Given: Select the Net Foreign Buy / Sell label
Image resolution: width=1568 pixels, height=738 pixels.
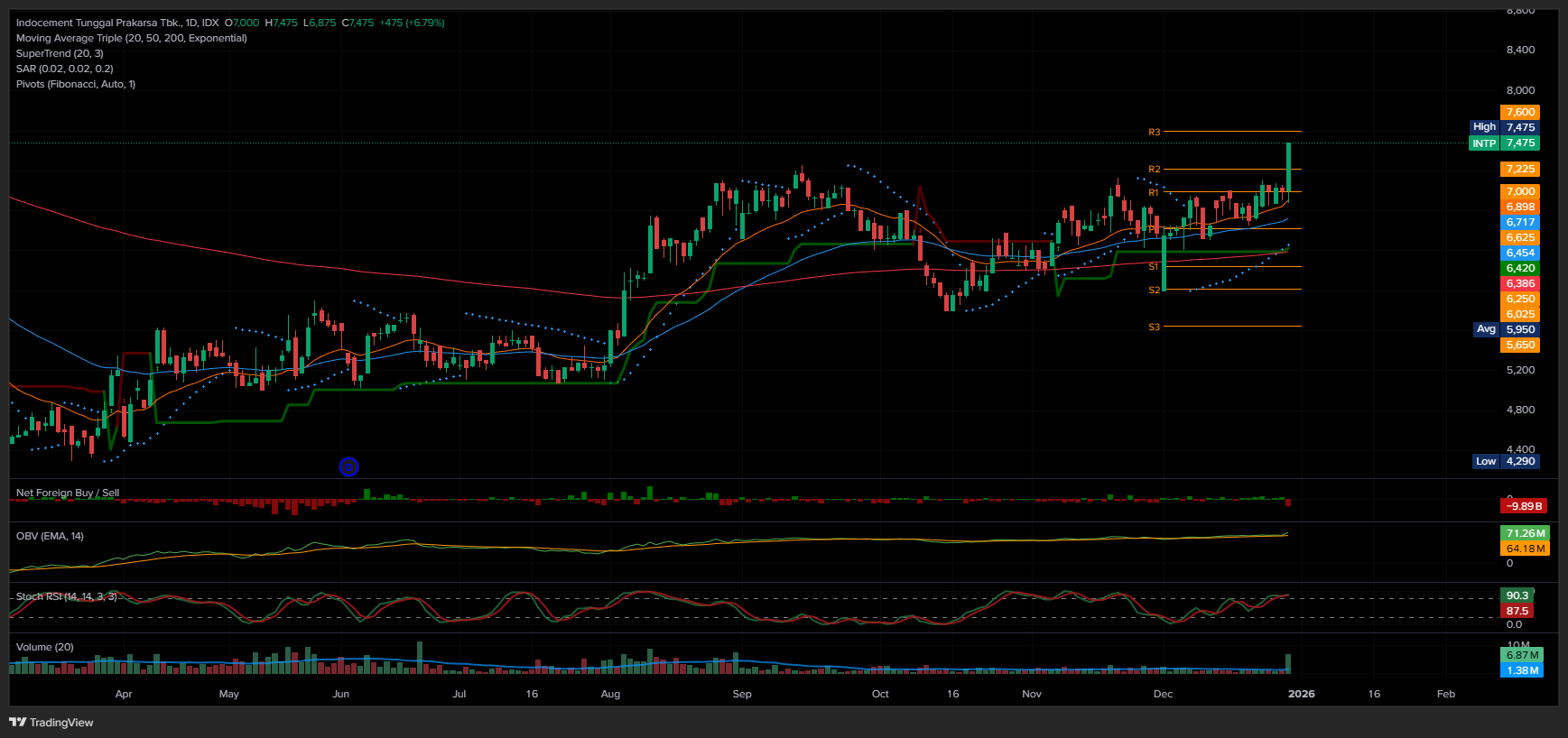Looking at the screenshot, I should click(68, 493).
